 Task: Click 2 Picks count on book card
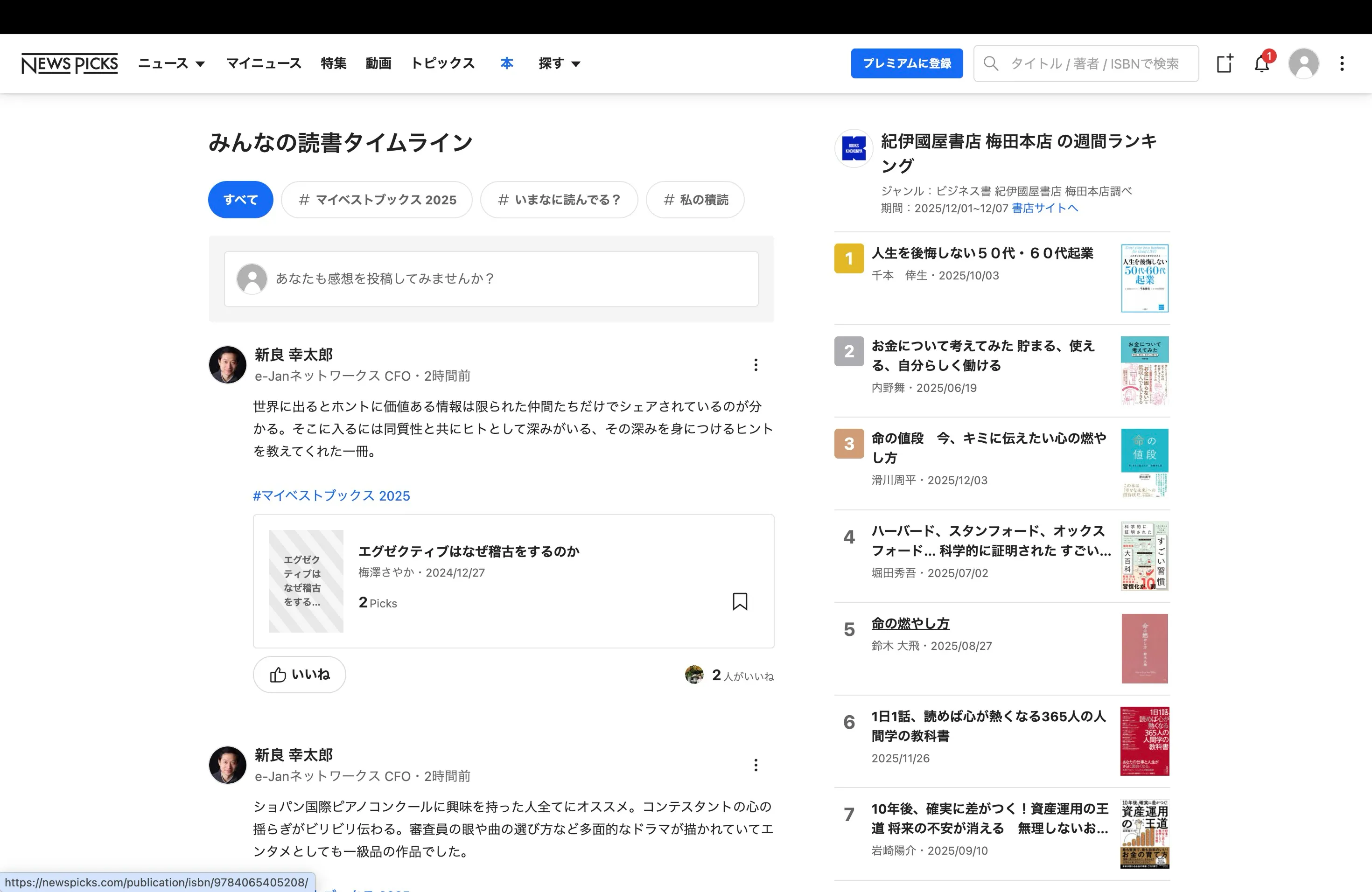coord(378,603)
